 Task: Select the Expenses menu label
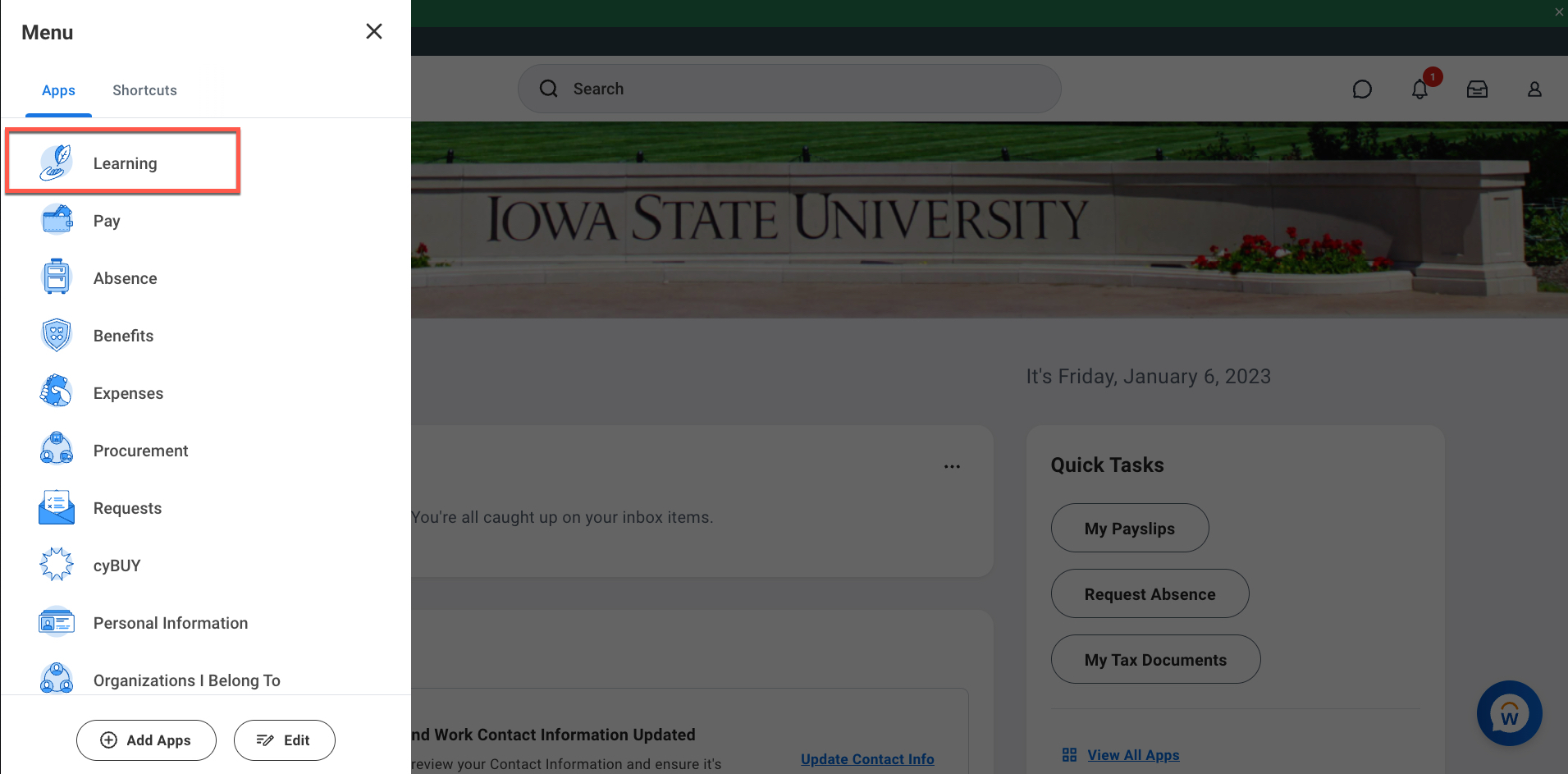click(x=128, y=393)
